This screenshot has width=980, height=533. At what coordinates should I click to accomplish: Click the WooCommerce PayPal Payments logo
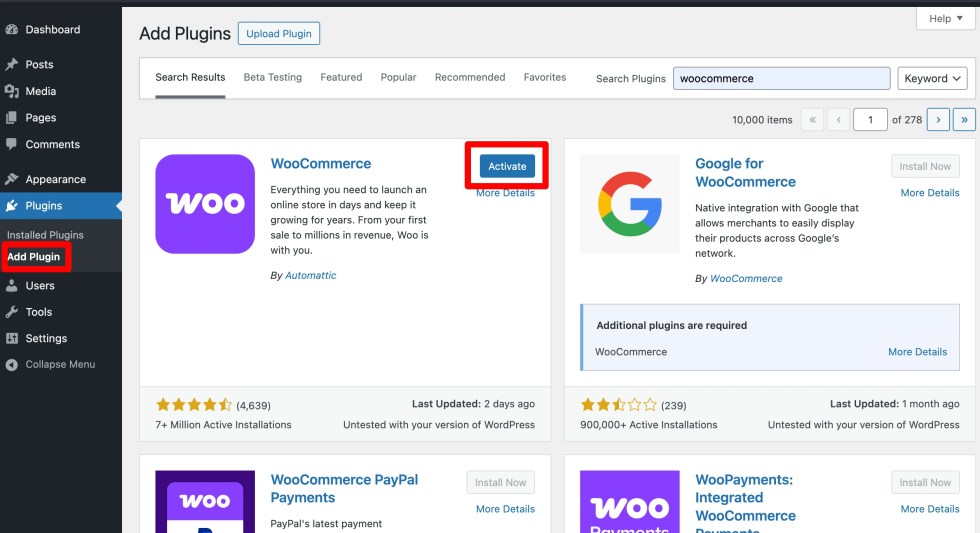205,501
